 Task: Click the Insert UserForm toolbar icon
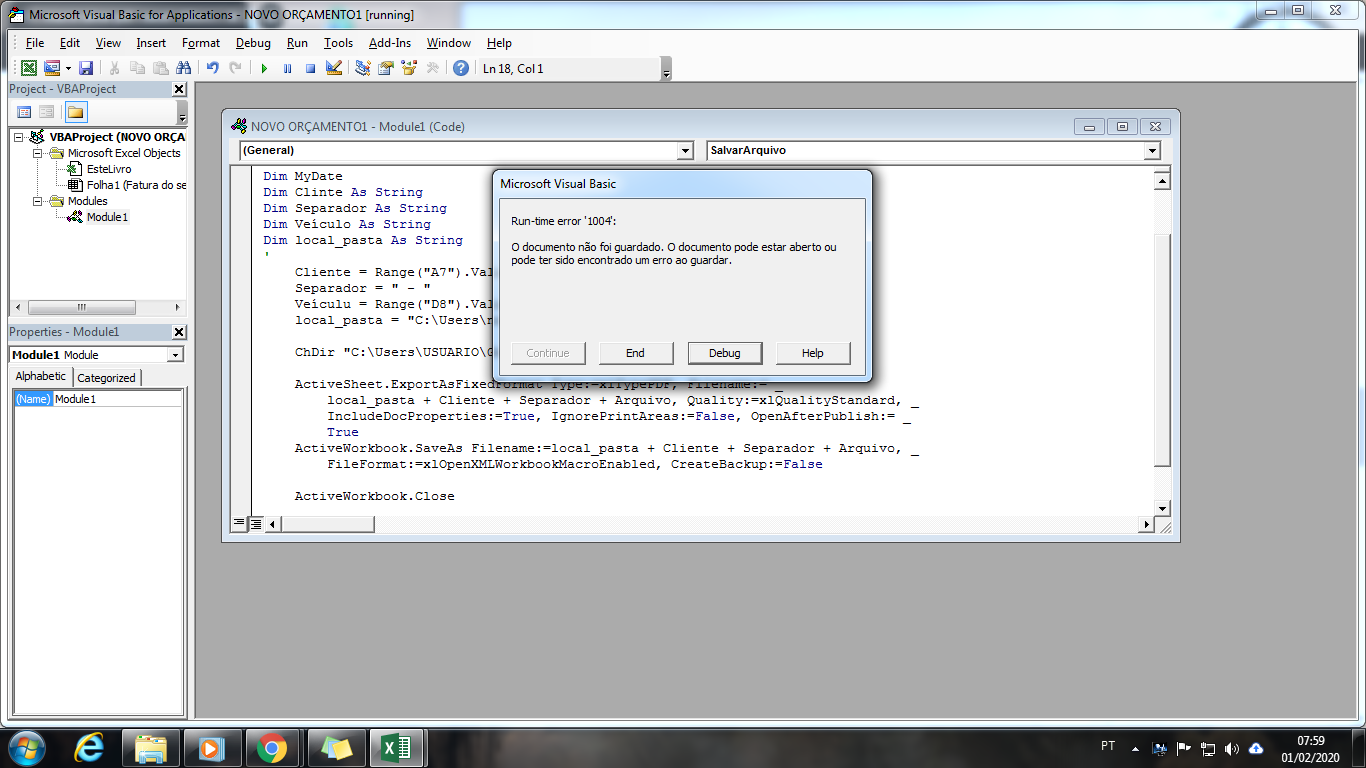51,68
